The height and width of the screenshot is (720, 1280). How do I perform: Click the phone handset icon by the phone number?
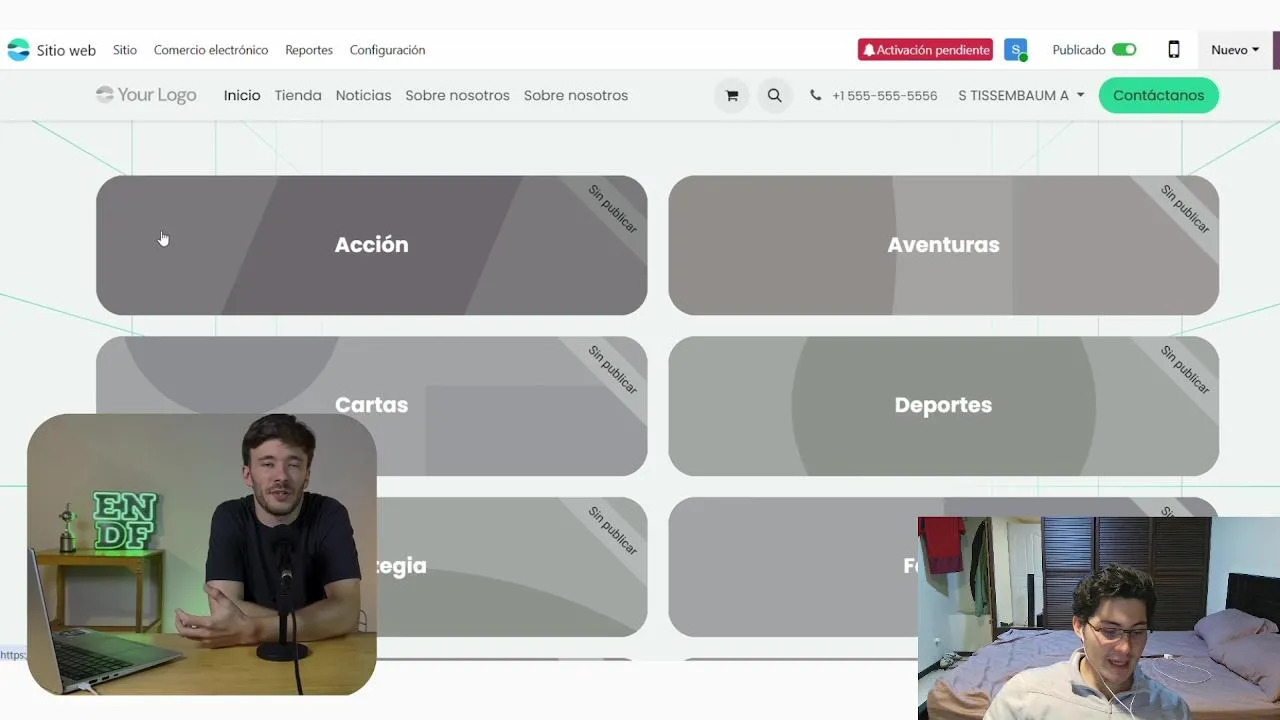click(816, 96)
